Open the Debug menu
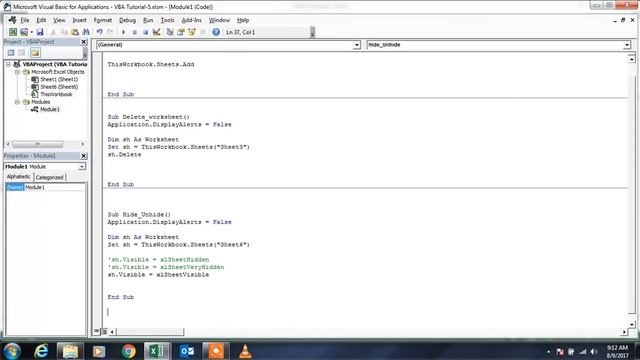The height and width of the screenshot is (360, 640). (x=127, y=20)
